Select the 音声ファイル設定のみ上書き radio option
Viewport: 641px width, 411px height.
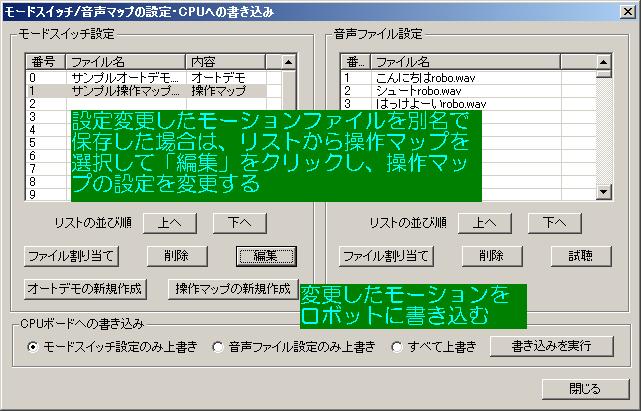point(218,348)
